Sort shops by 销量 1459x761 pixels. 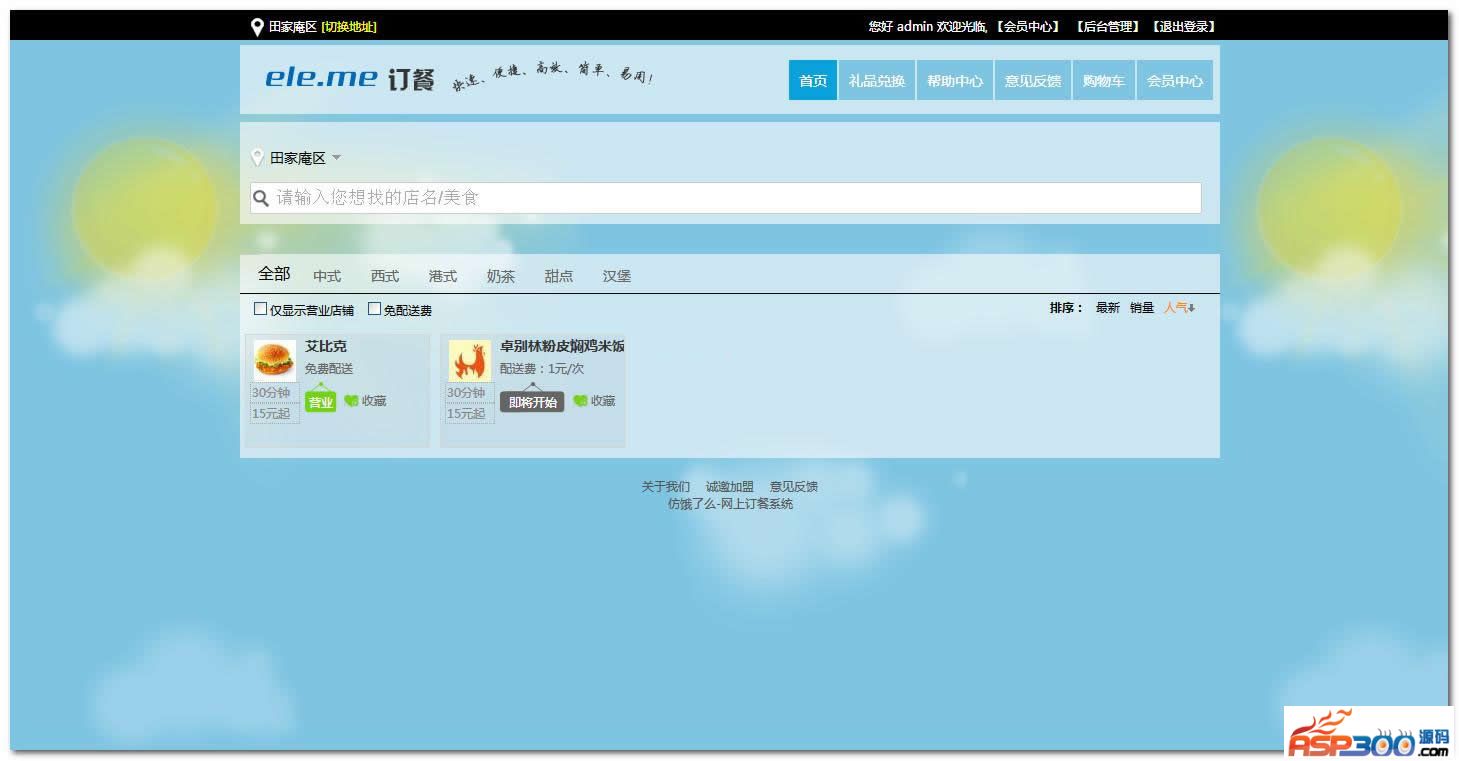(1142, 308)
